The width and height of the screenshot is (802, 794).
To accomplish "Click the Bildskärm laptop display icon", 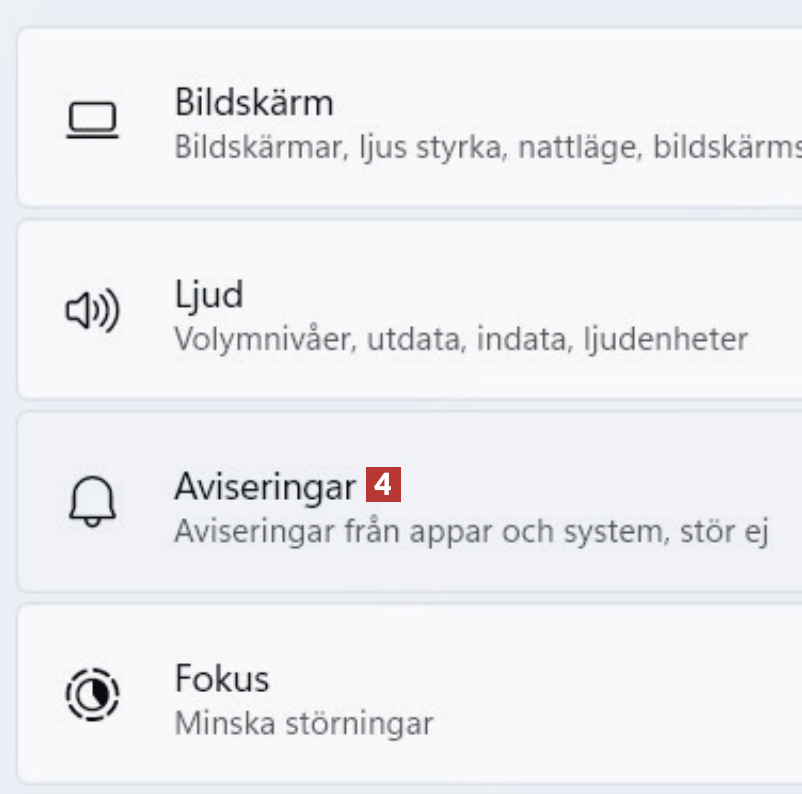I will click(x=92, y=121).
